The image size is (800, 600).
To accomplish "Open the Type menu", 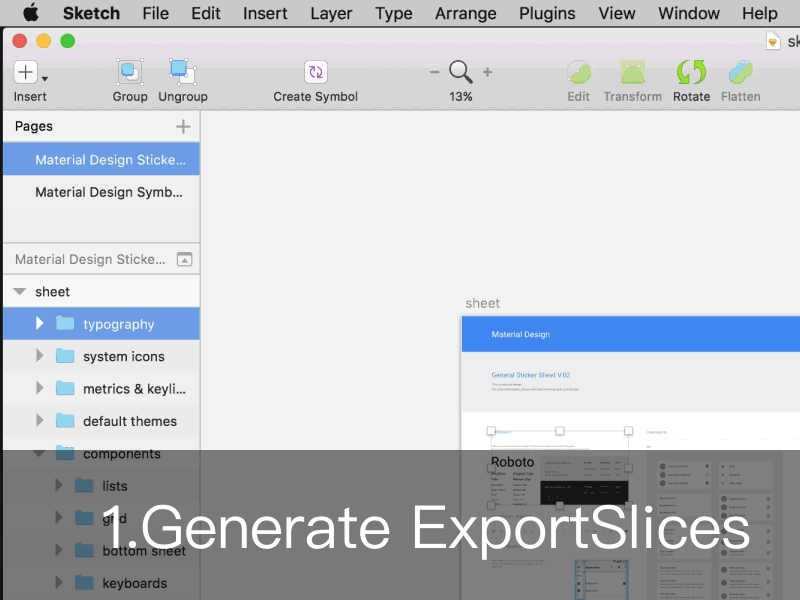I will (x=393, y=13).
